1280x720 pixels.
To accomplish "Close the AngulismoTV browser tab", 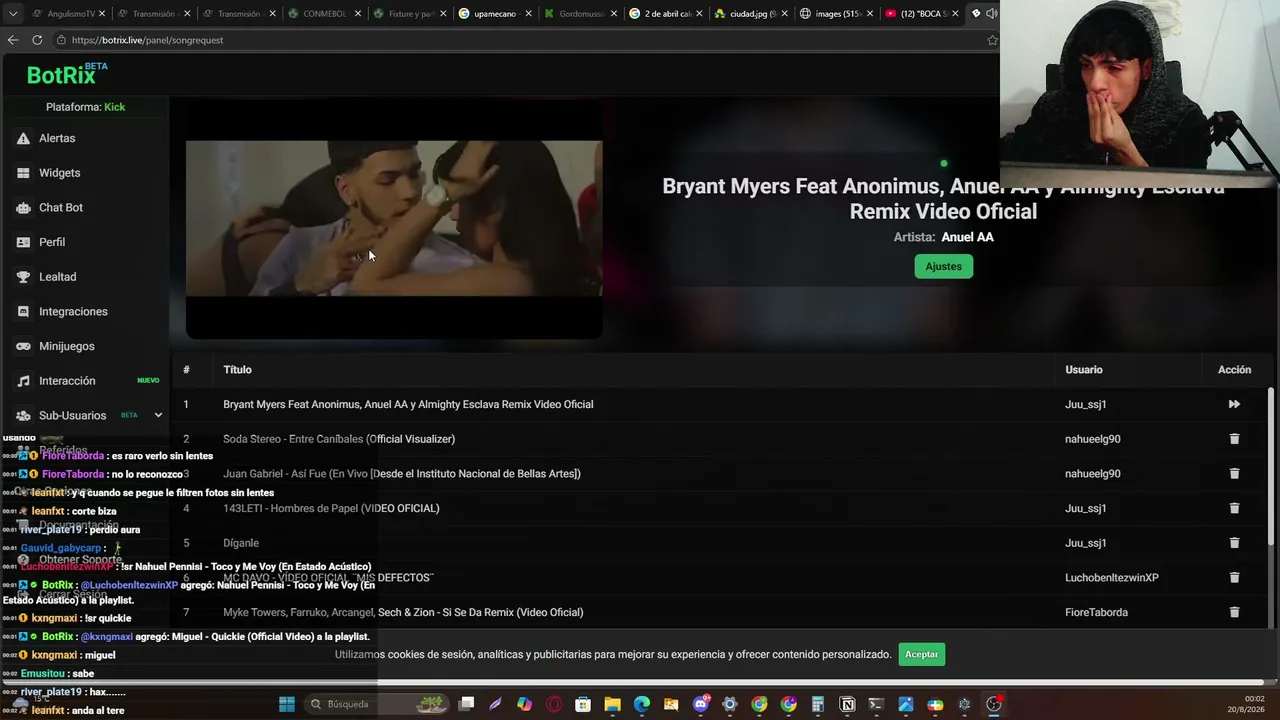I will click(x=101, y=14).
